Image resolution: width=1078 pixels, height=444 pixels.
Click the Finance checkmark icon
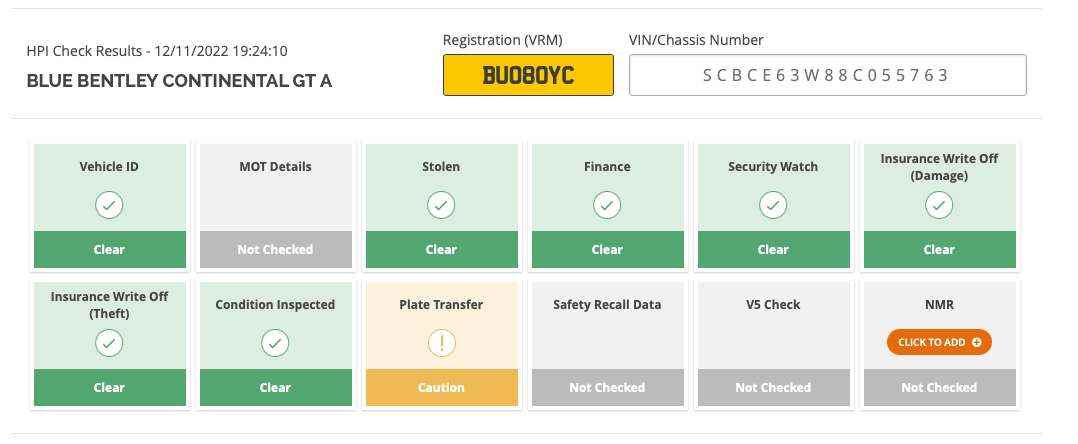coord(607,205)
